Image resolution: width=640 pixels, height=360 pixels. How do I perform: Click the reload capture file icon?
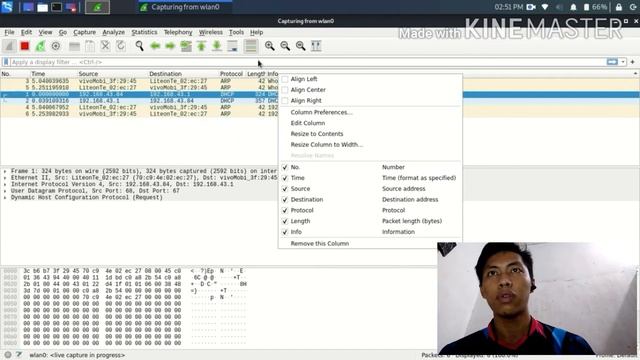121,46
